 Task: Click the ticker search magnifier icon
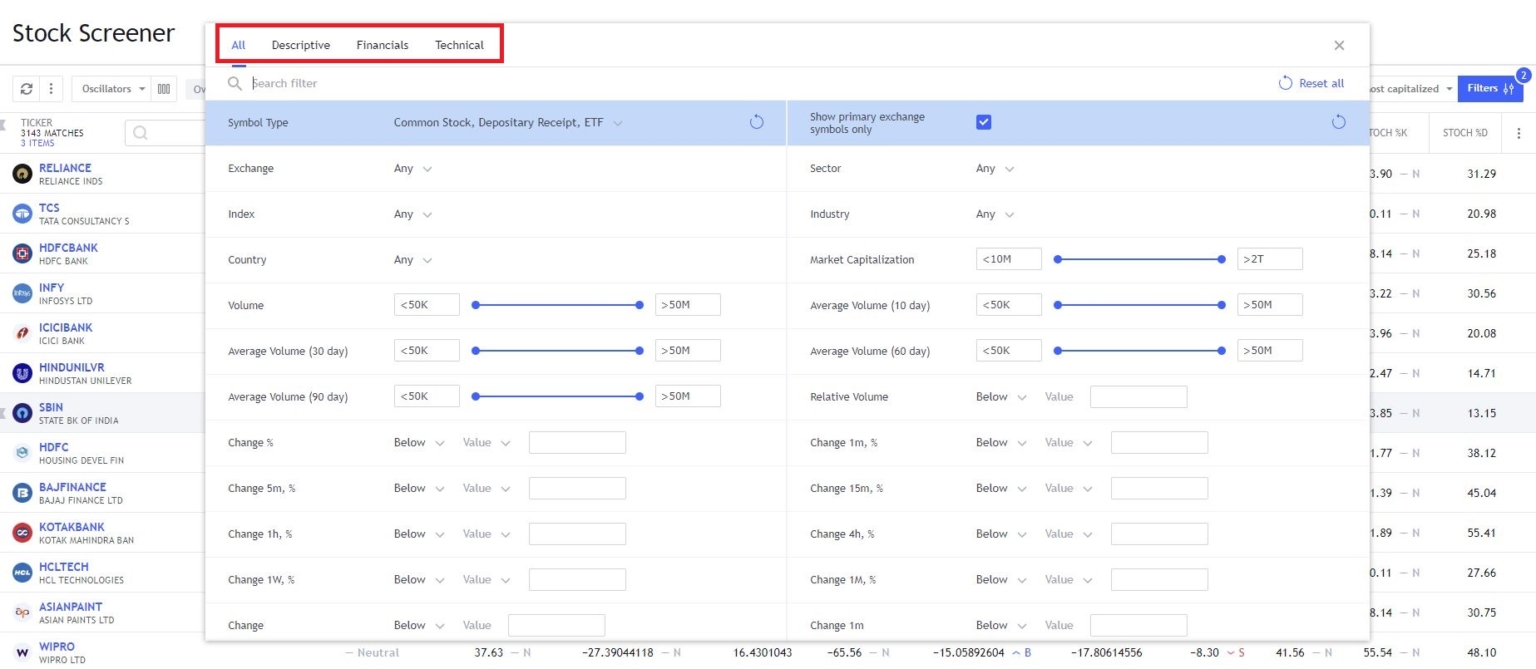(141, 133)
